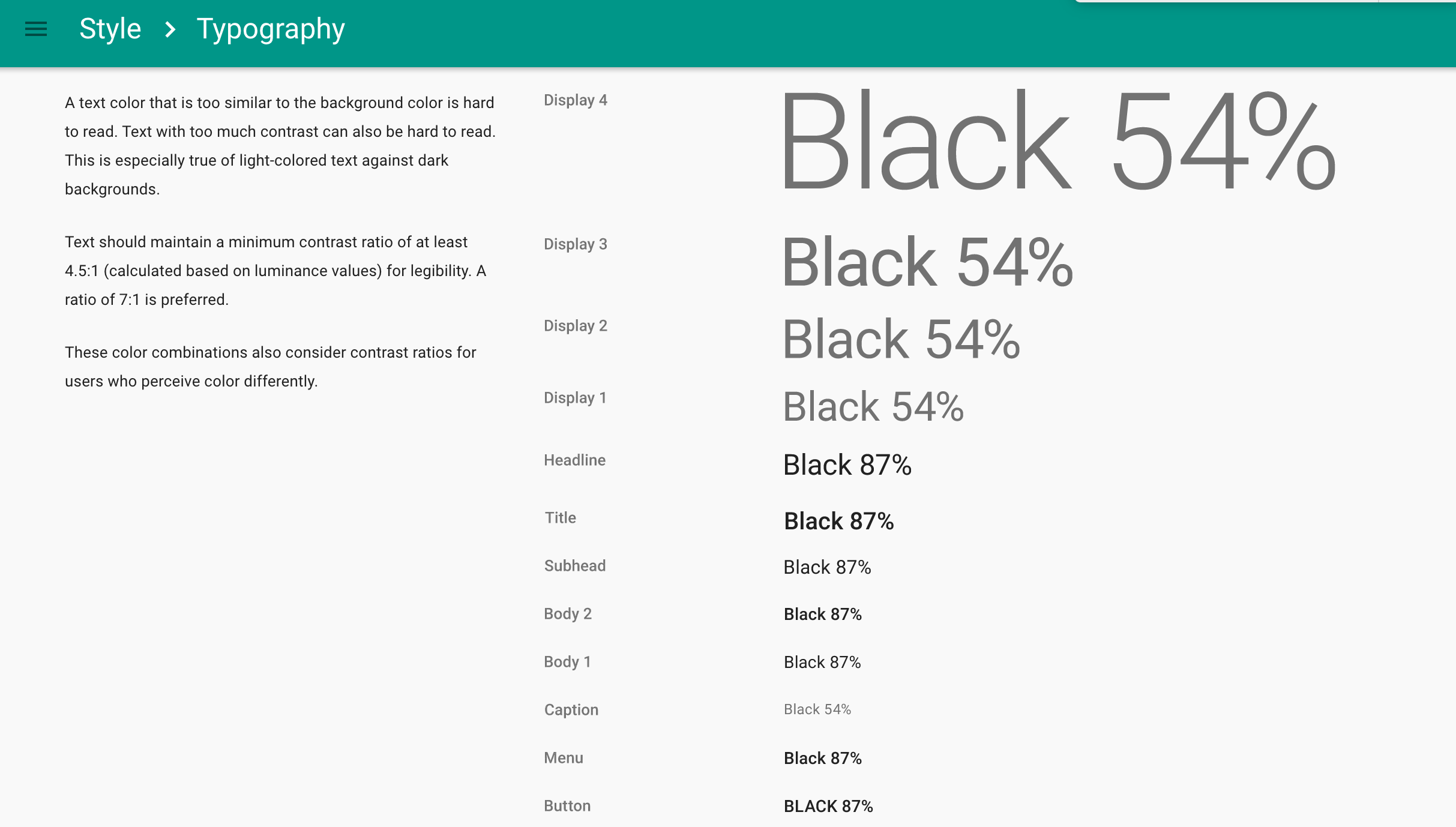
Task: Click the Display 2 style label
Action: click(575, 326)
